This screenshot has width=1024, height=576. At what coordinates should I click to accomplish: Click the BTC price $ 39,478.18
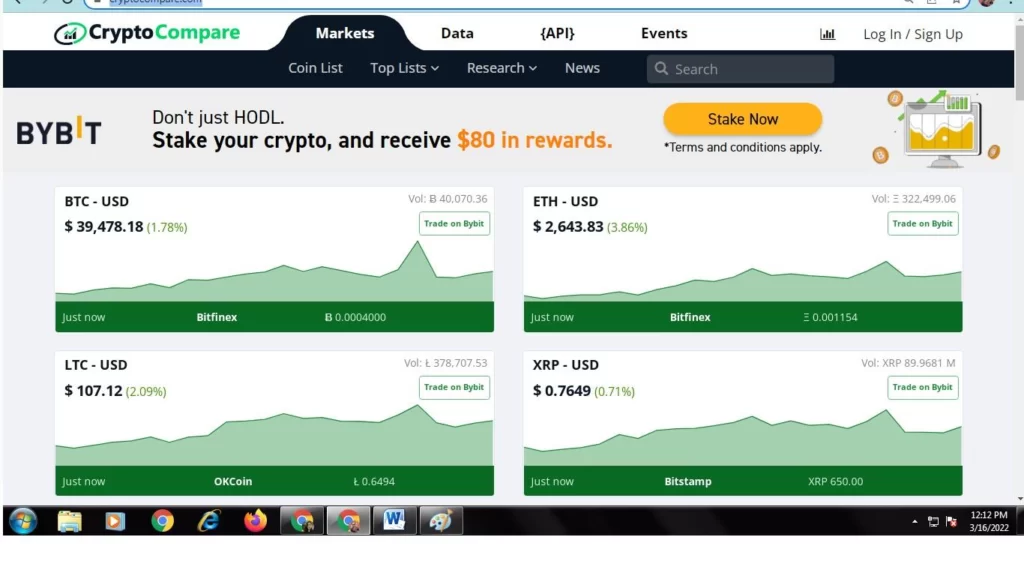tap(104, 227)
